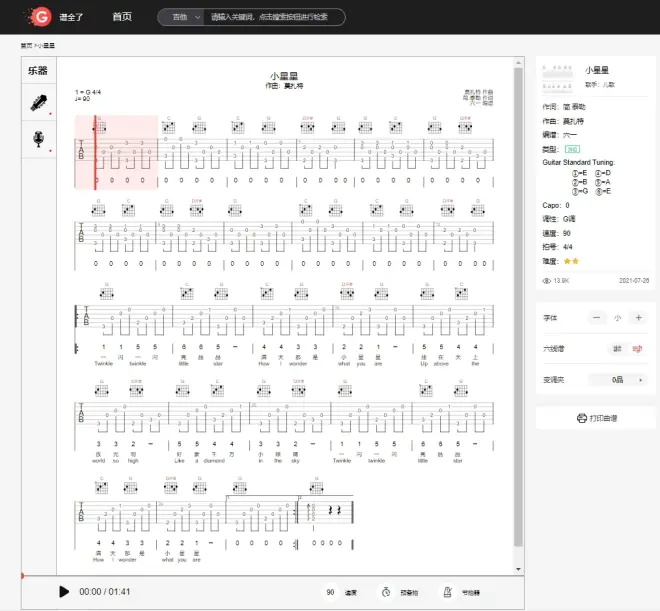Image resolution: width=660 pixels, height=611 pixels.
Task: Click the red G site logo
Action: tap(40, 17)
